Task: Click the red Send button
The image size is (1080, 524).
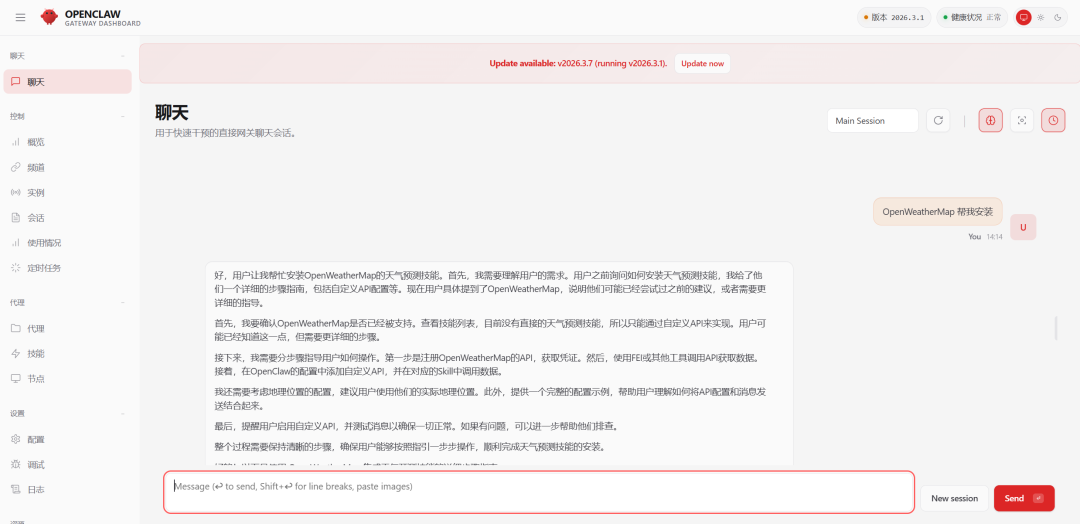Action: click(x=1024, y=499)
